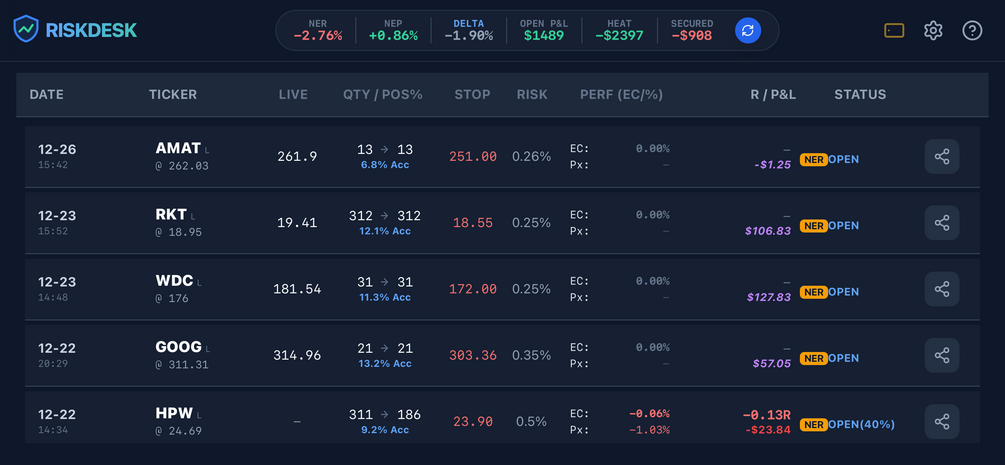Screen dimensions: 1005x465
Task: Click the NEP +0.86% stat
Action: pyautogui.click(x=393, y=30)
